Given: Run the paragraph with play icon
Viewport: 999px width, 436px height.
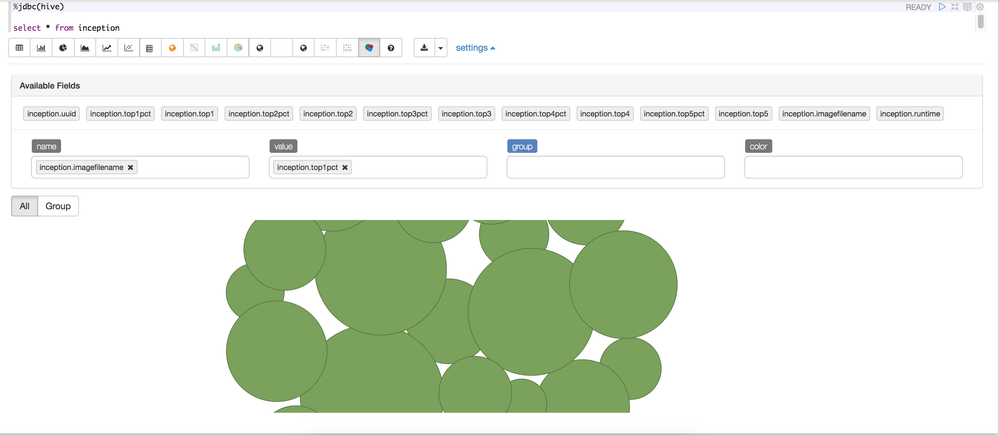Looking at the screenshot, I should [x=942, y=7].
